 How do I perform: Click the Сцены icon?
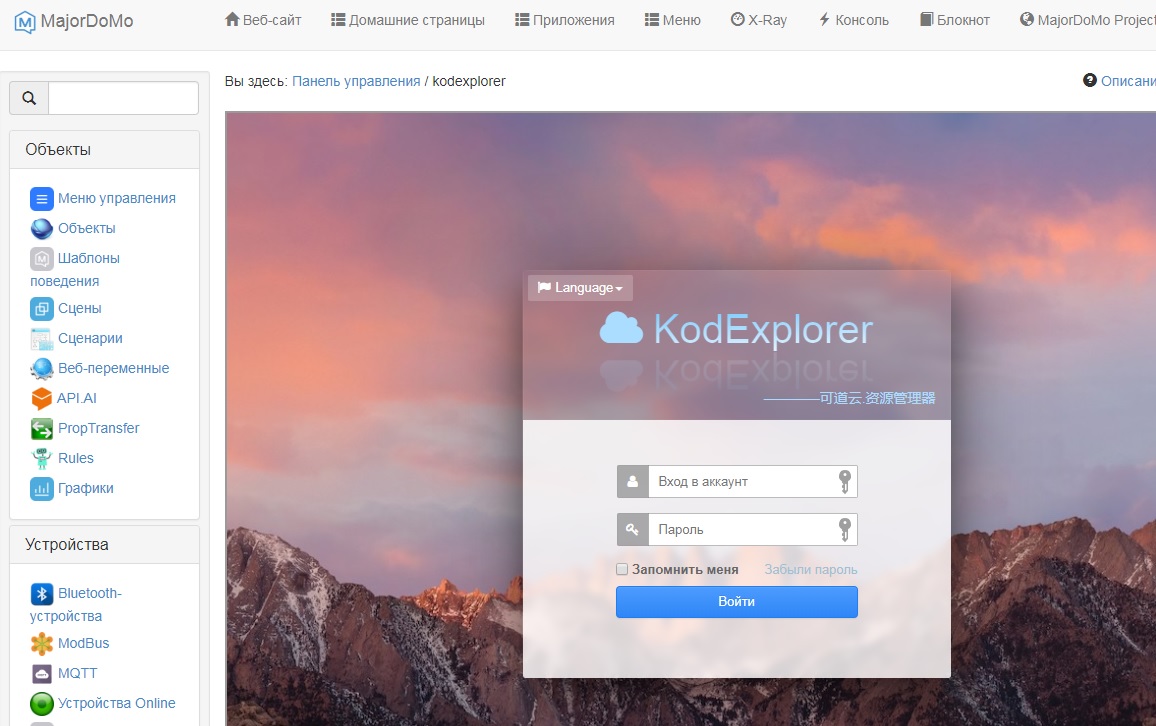(x=41, y=309)
